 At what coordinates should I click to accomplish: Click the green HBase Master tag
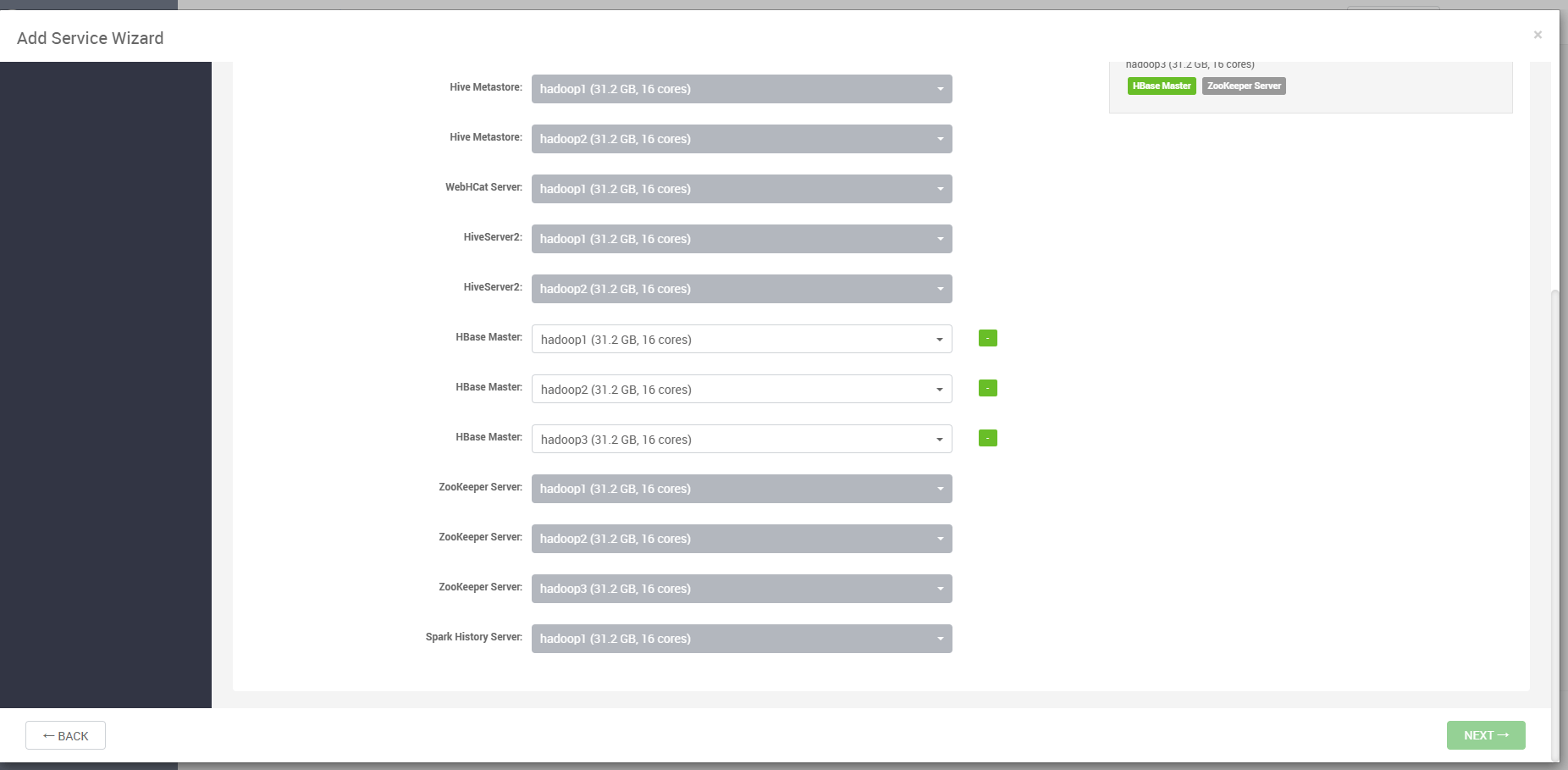point(1161,86)
